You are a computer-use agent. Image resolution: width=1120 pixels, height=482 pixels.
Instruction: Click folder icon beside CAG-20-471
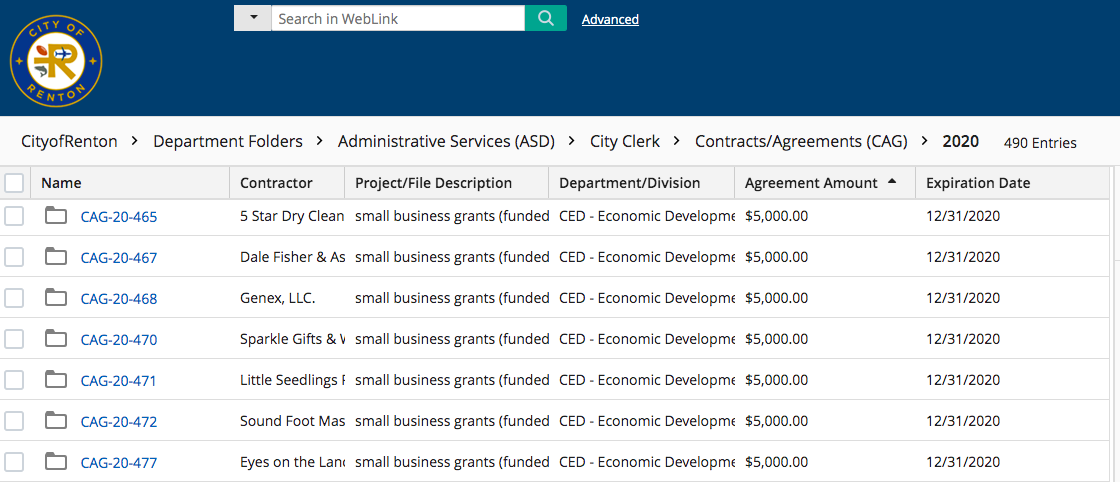click(56, 380)
